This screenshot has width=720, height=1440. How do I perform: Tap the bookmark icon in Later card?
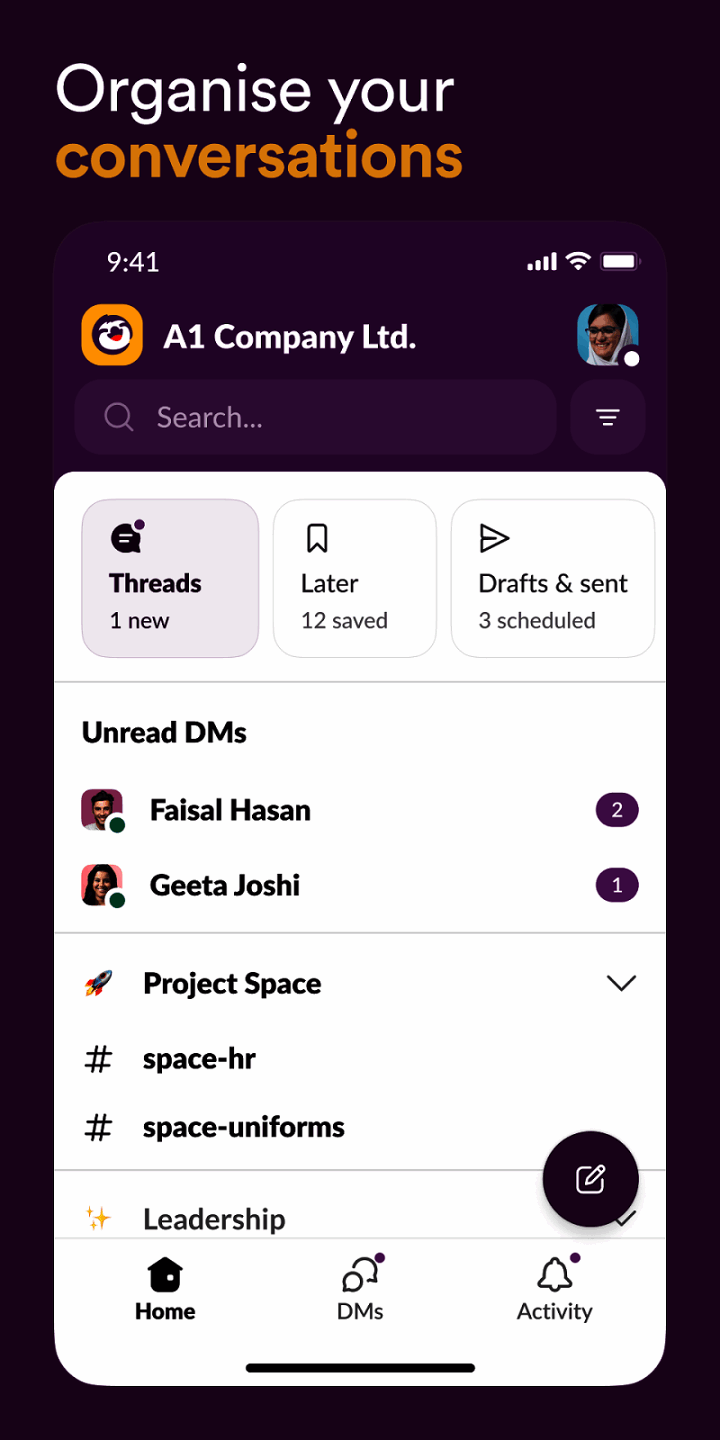pos(316,537)
